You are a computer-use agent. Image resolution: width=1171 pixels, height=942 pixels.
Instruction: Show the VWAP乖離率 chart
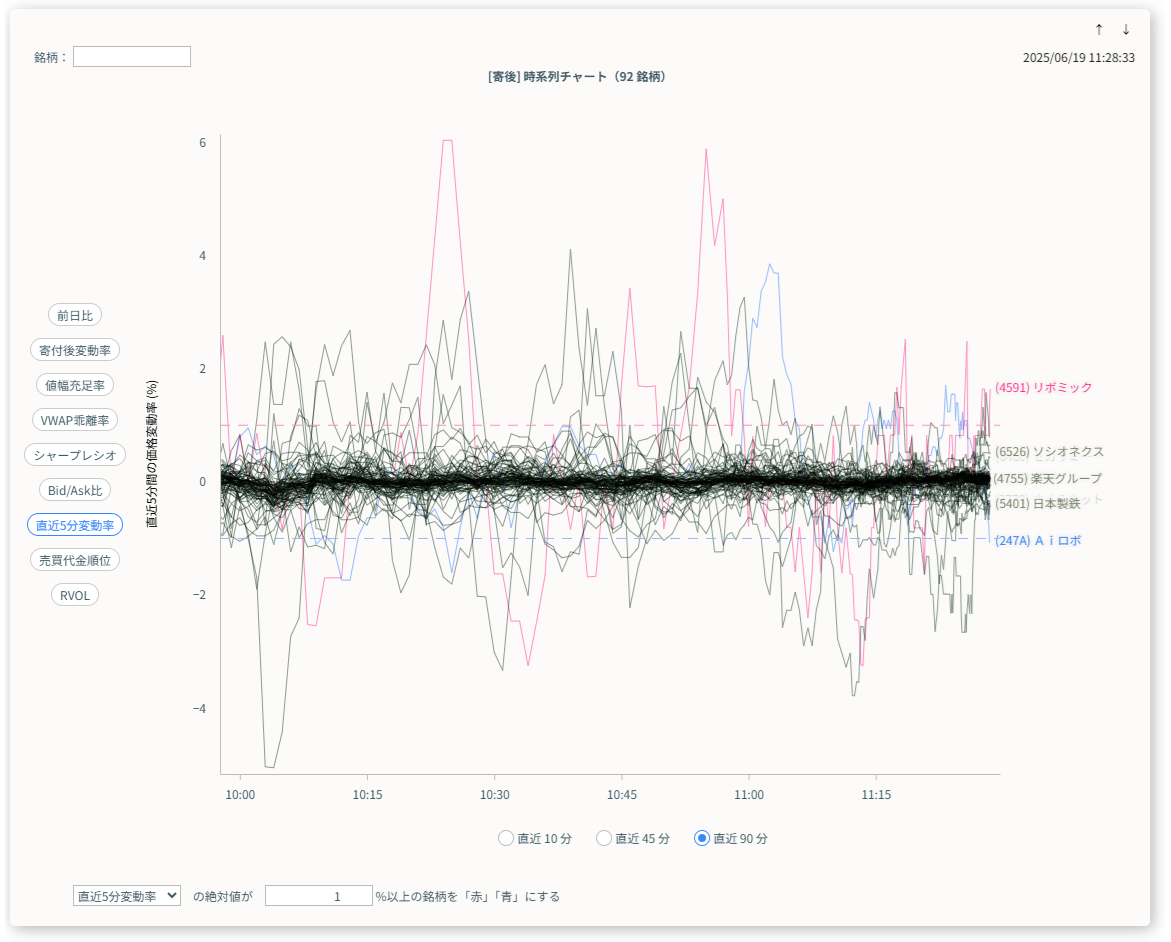pos(75,420)
